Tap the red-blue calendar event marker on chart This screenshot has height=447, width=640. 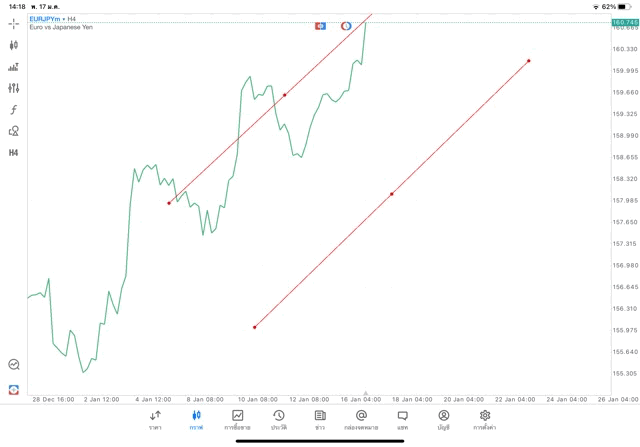(x=320, y=25)
